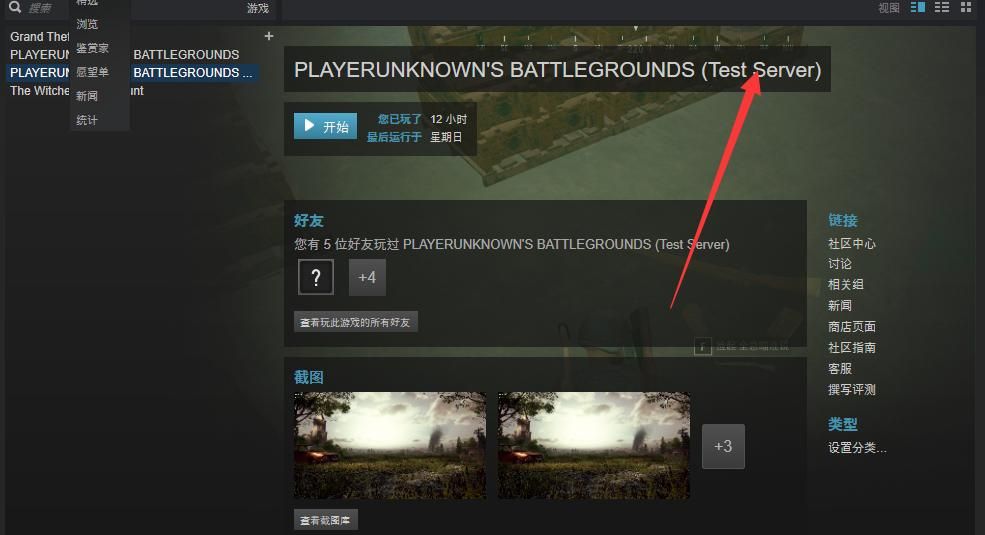
Task: Click the 最后运行于 label
Action: (x=394, y=136)
